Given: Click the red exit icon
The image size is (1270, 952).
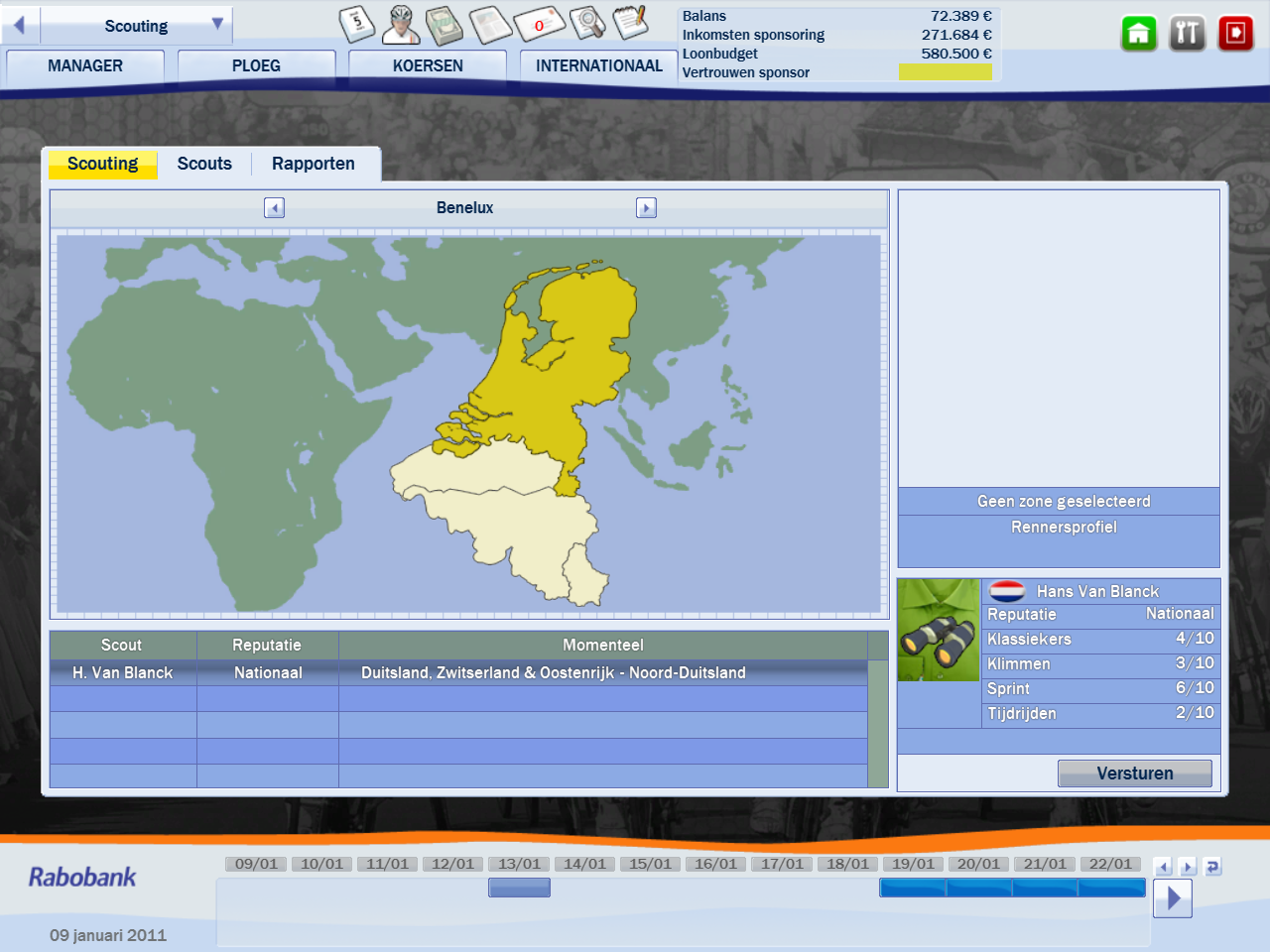Looking at the screenshot, I should pyautogui.click(x=1235, y=34).
